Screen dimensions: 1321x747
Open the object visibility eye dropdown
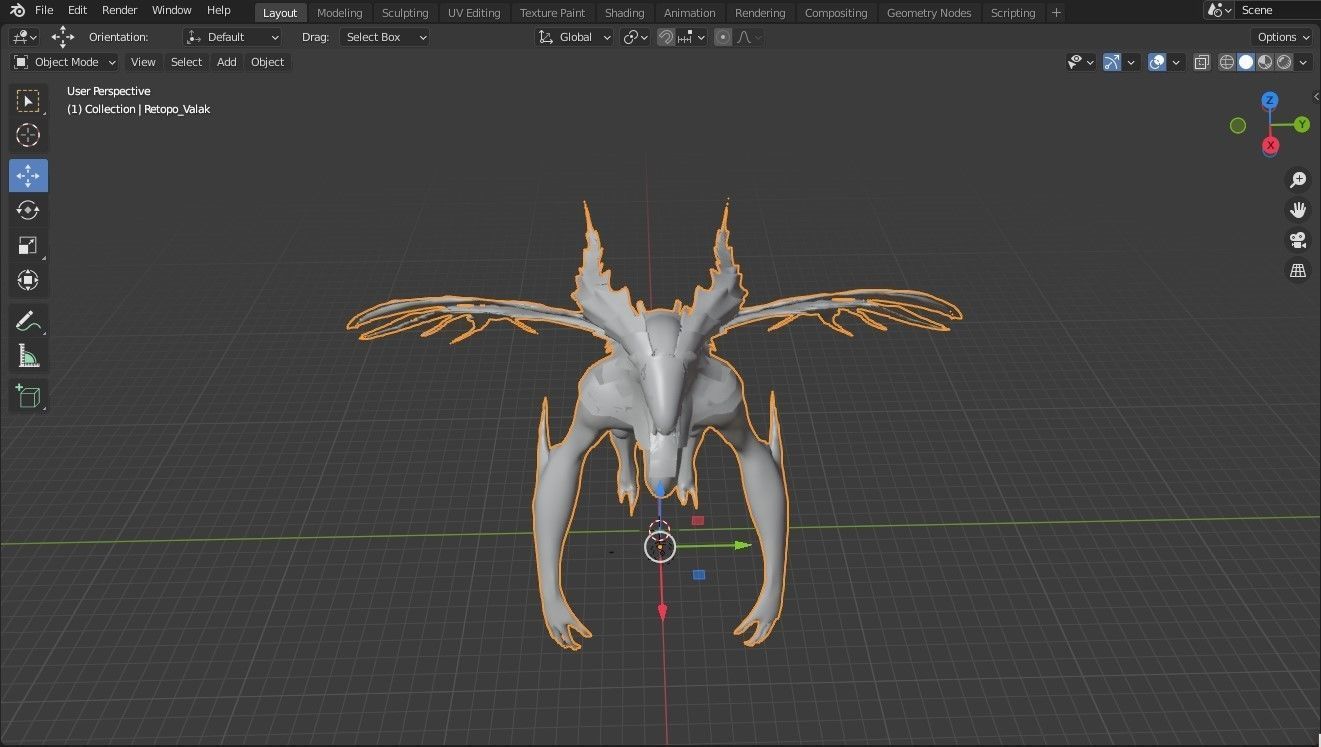tap(1081, 62)
